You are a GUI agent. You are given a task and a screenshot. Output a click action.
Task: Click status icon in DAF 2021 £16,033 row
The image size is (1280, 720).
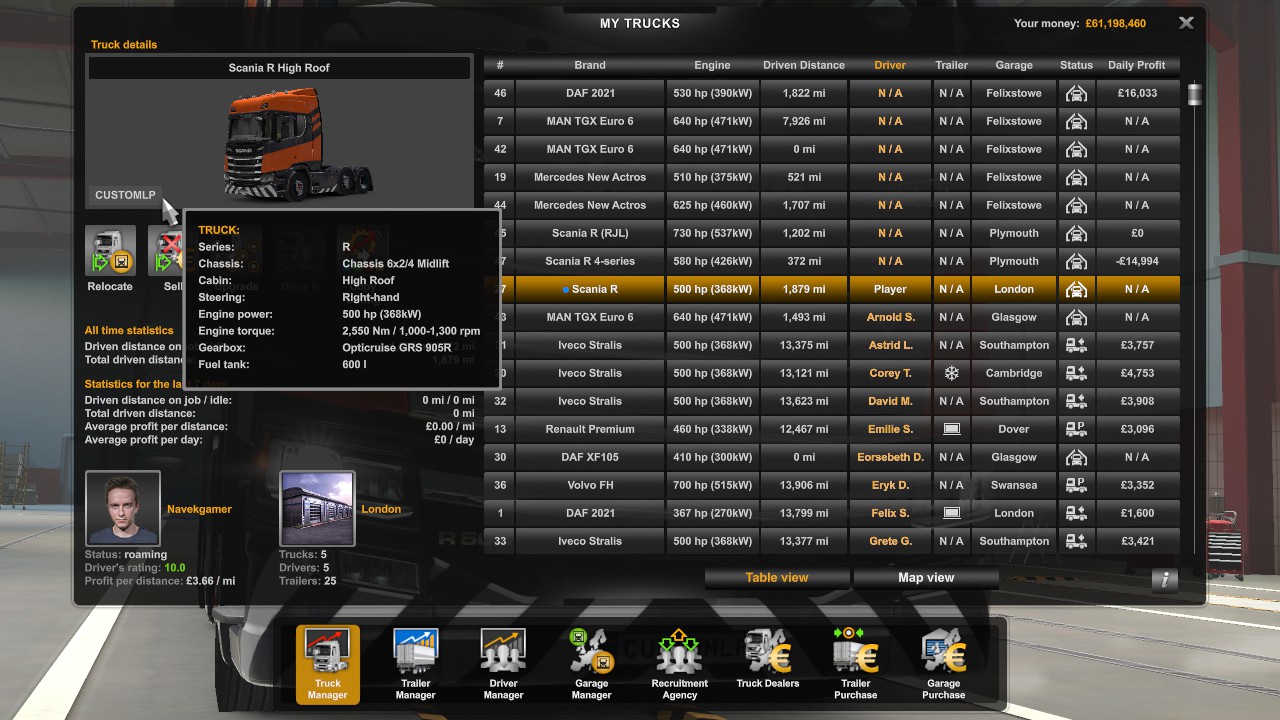coord(1076,93)
